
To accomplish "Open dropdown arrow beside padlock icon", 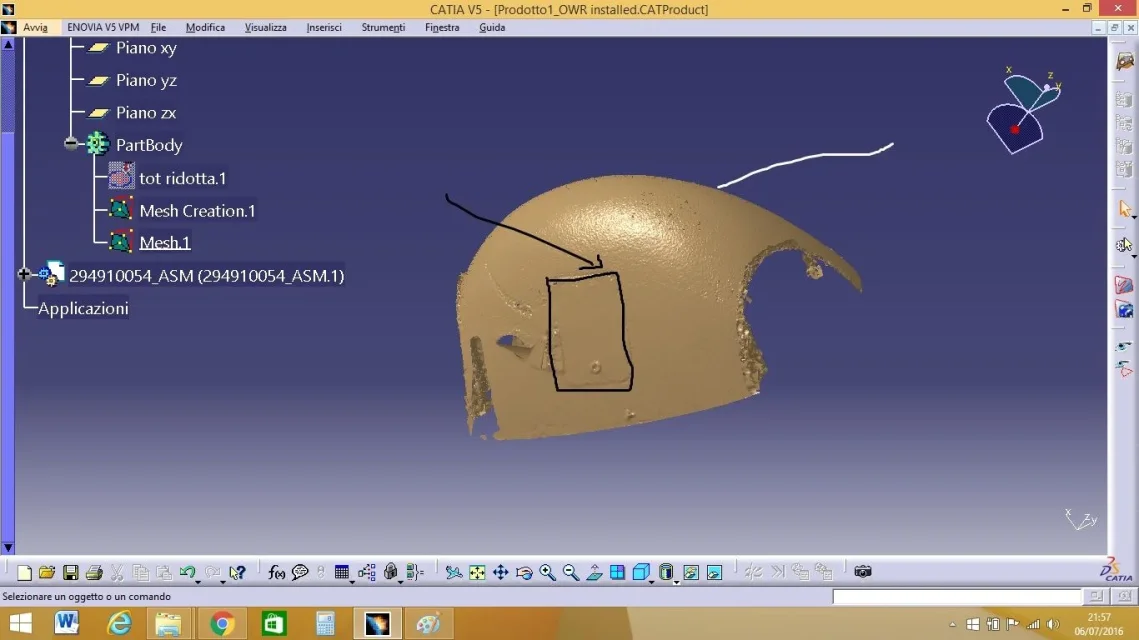I will coord(400,581).
